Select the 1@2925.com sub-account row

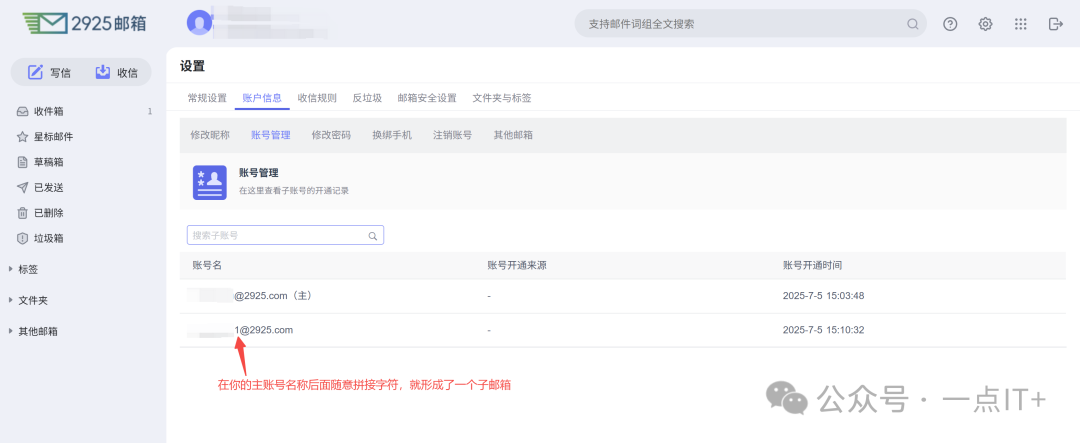click(x=623, y=330)
